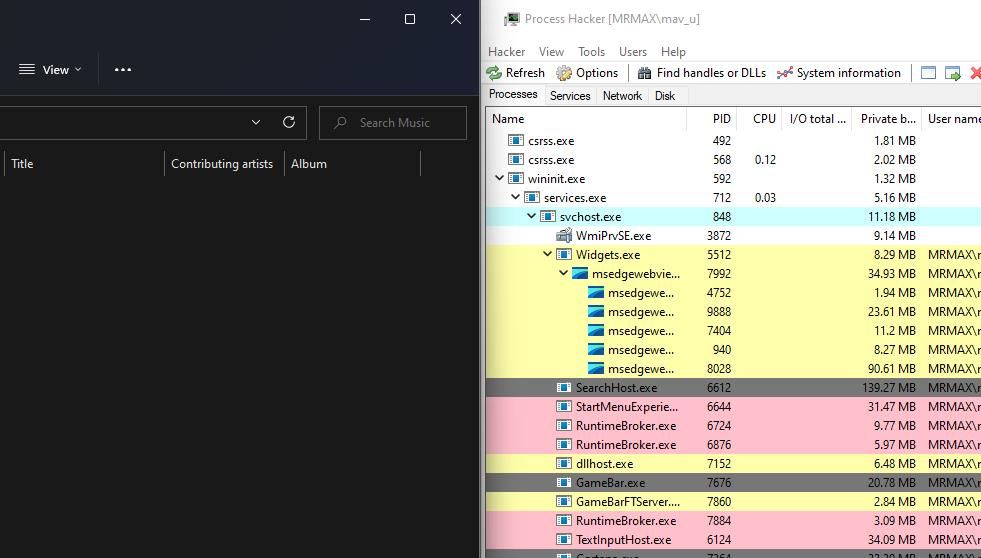Select the GameBarFTServer process row
The height and width of the screenshot is (558, 981).
pyautogui.click(x=733, y=502)
